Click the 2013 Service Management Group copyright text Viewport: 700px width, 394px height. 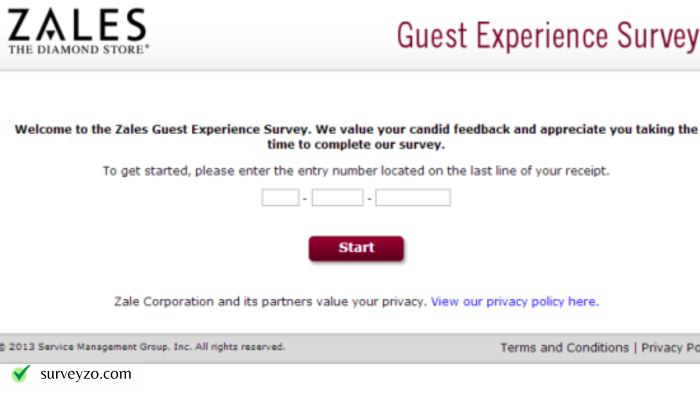142,347
